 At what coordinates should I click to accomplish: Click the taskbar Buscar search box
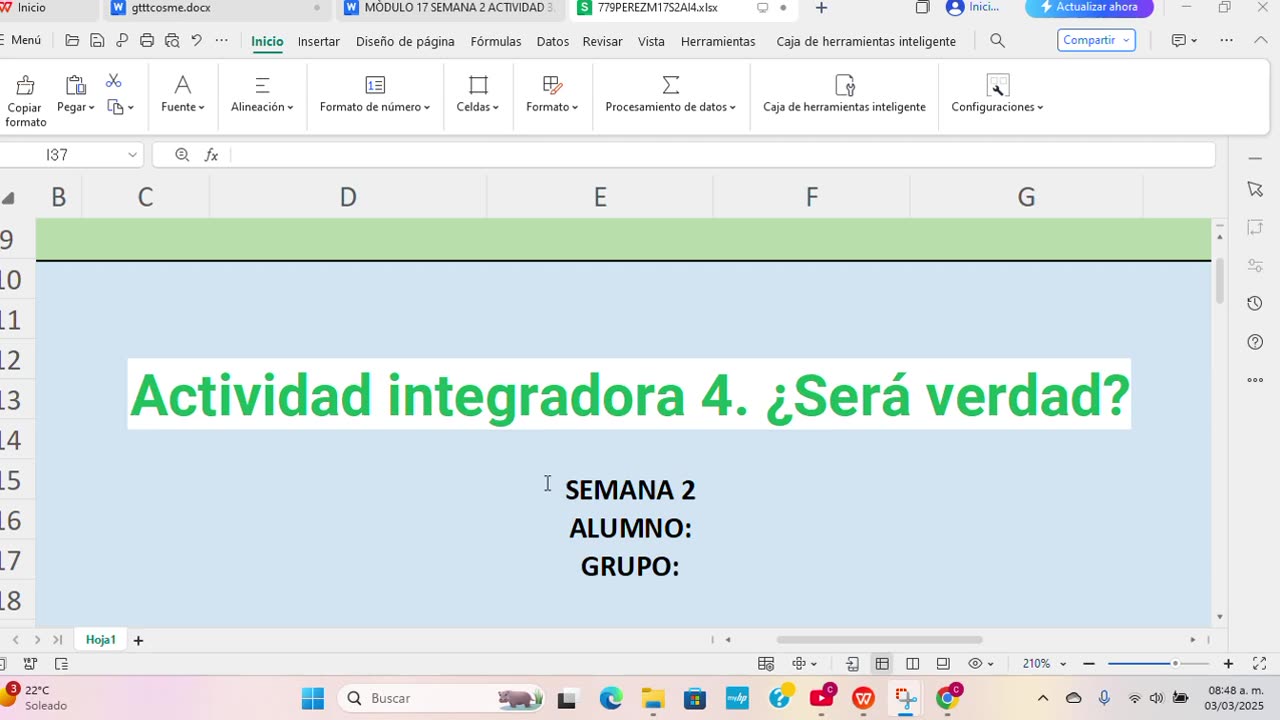[441, 698]
